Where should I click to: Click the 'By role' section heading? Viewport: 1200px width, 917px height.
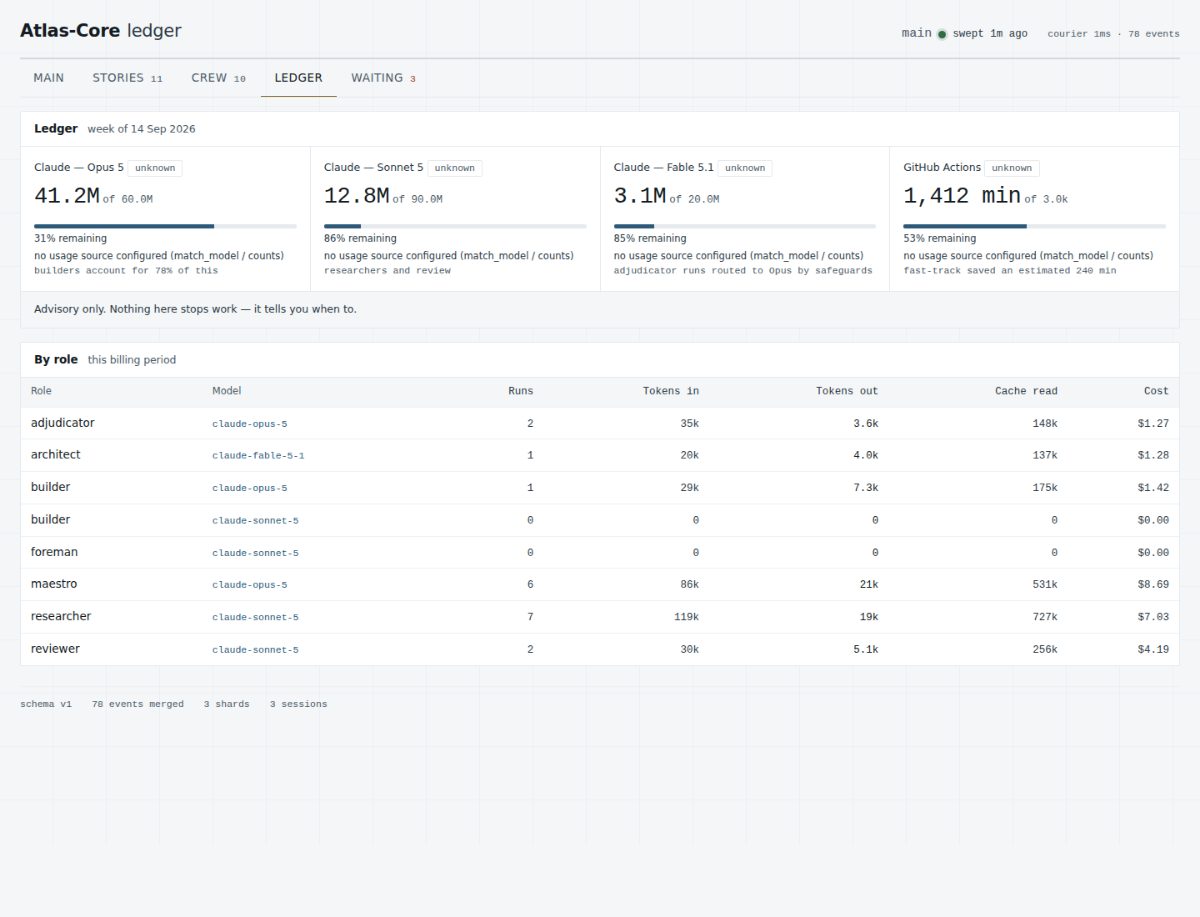coord(56,360)
